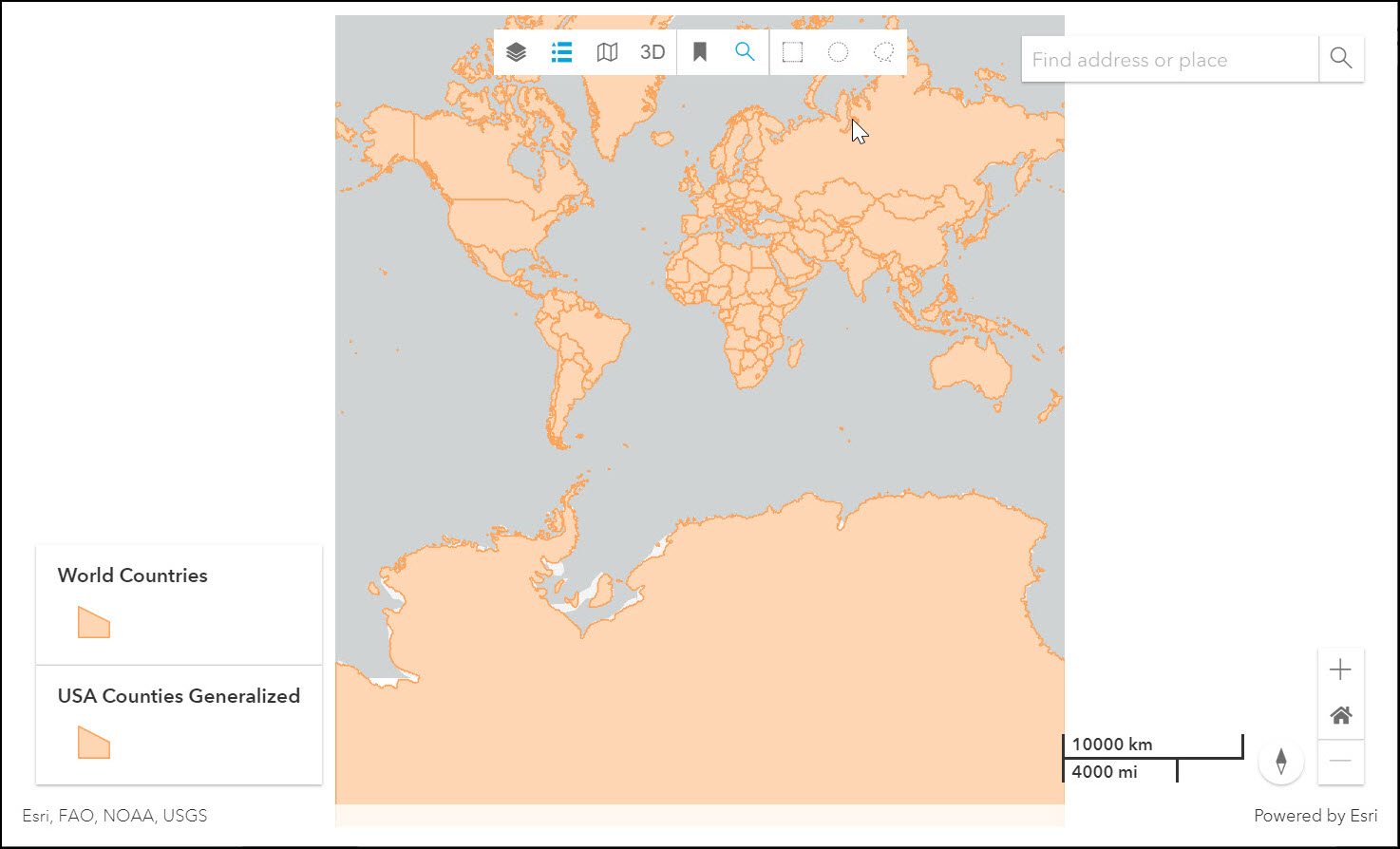
Task: Toggle the Legend panel tool
Action: [x=561, y=52]
